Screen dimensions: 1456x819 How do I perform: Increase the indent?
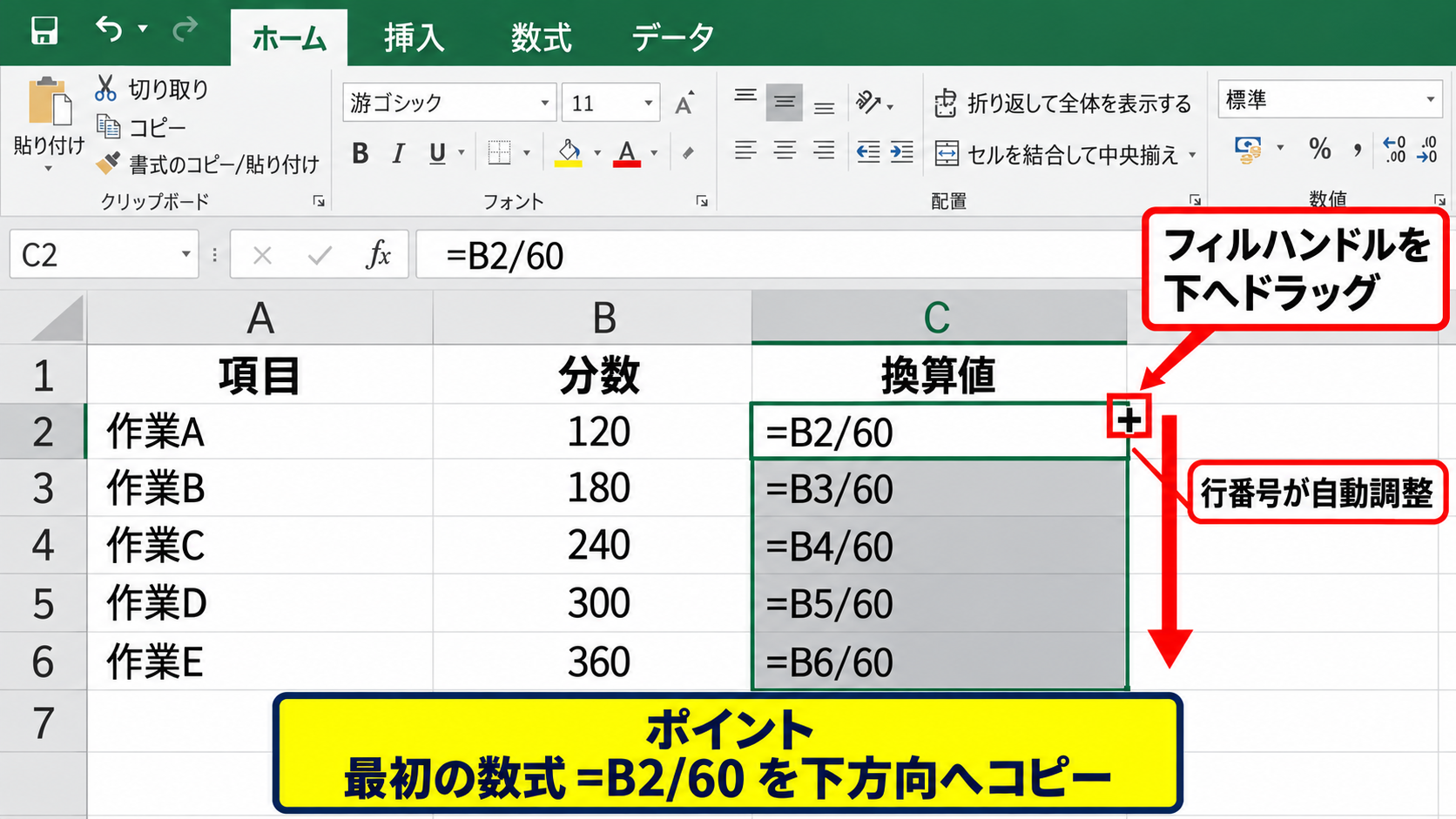(901, 152)
